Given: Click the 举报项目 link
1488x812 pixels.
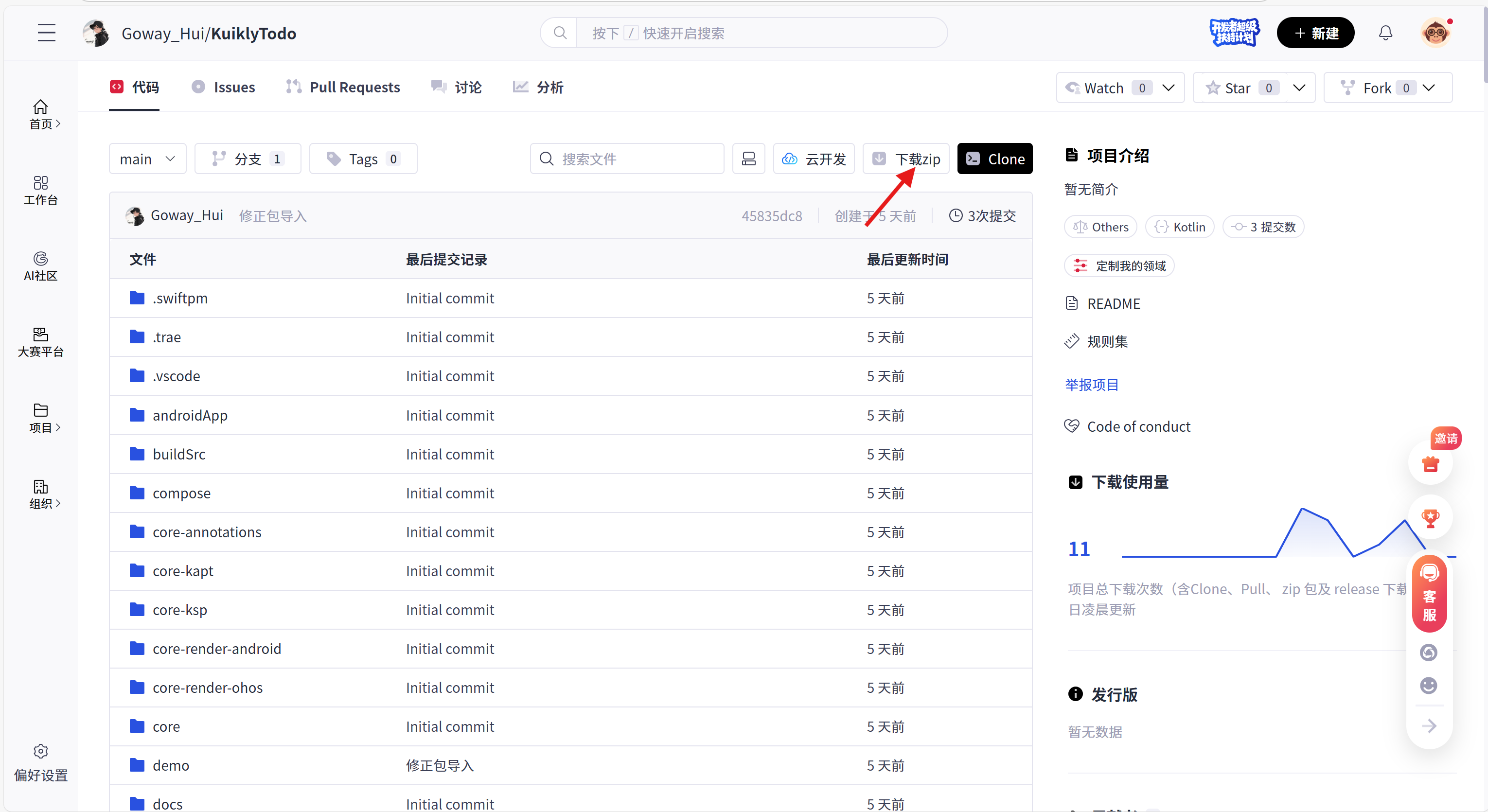Looking at the screenshot, I should (x=1091, y=385).
